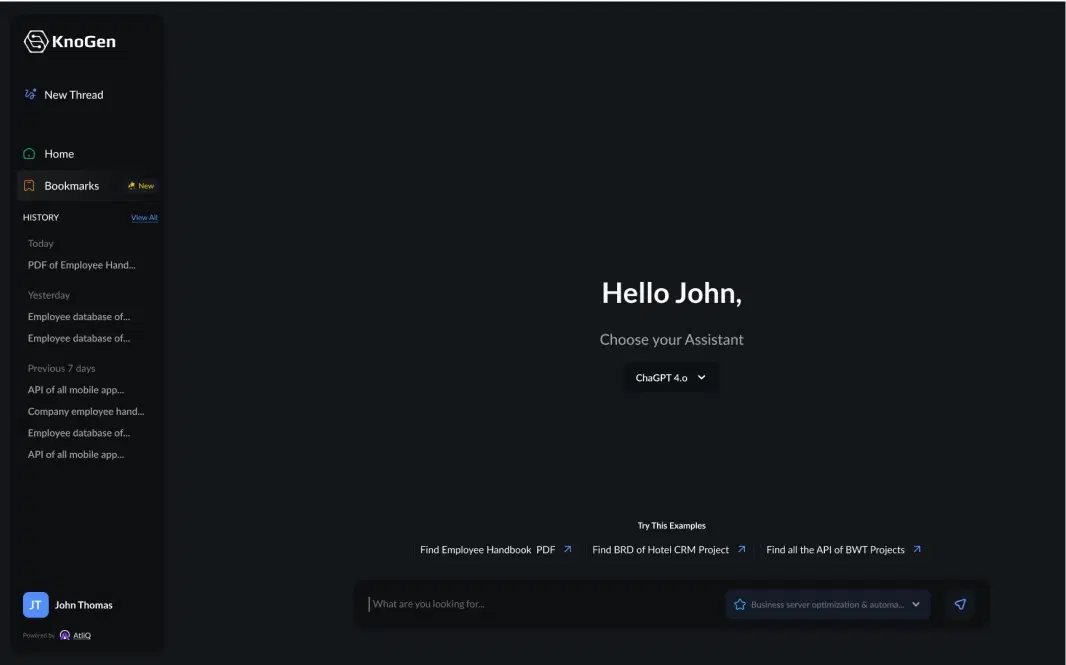Image resolution: width=1066 pixels, height=665 pixels.
Task: Click the New Thread sparkle icon
Action: point(30,94)
